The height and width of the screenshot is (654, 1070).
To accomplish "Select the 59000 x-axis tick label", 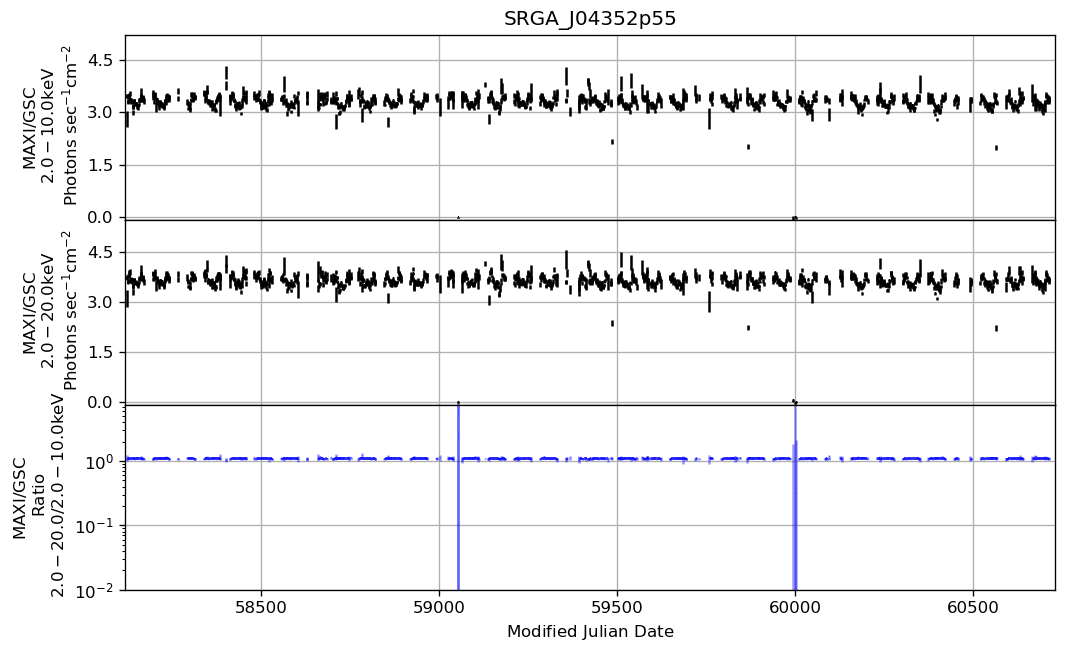I will [439, 606].
